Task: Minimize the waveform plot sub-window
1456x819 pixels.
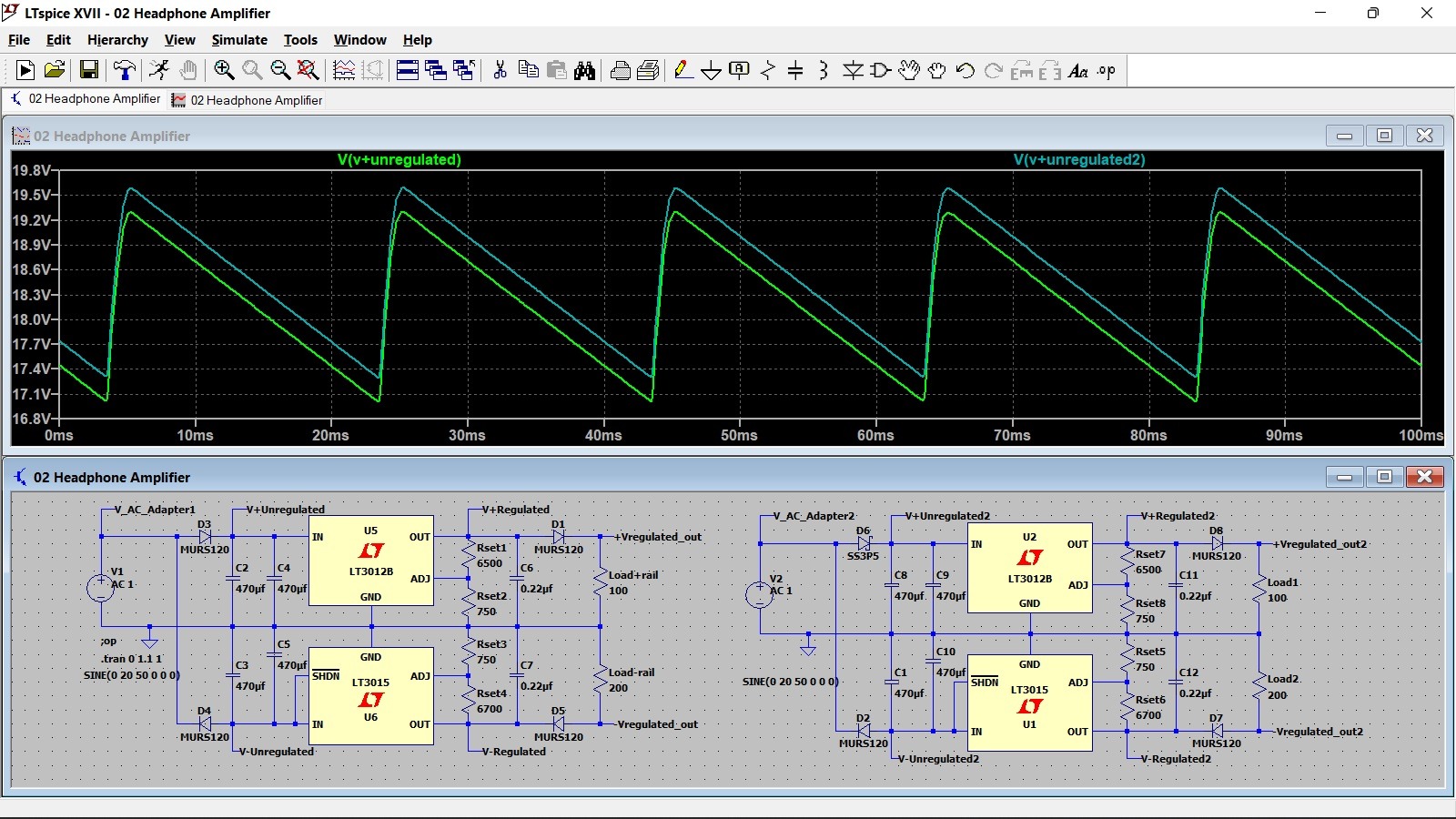Action: tap(1344, 136)
